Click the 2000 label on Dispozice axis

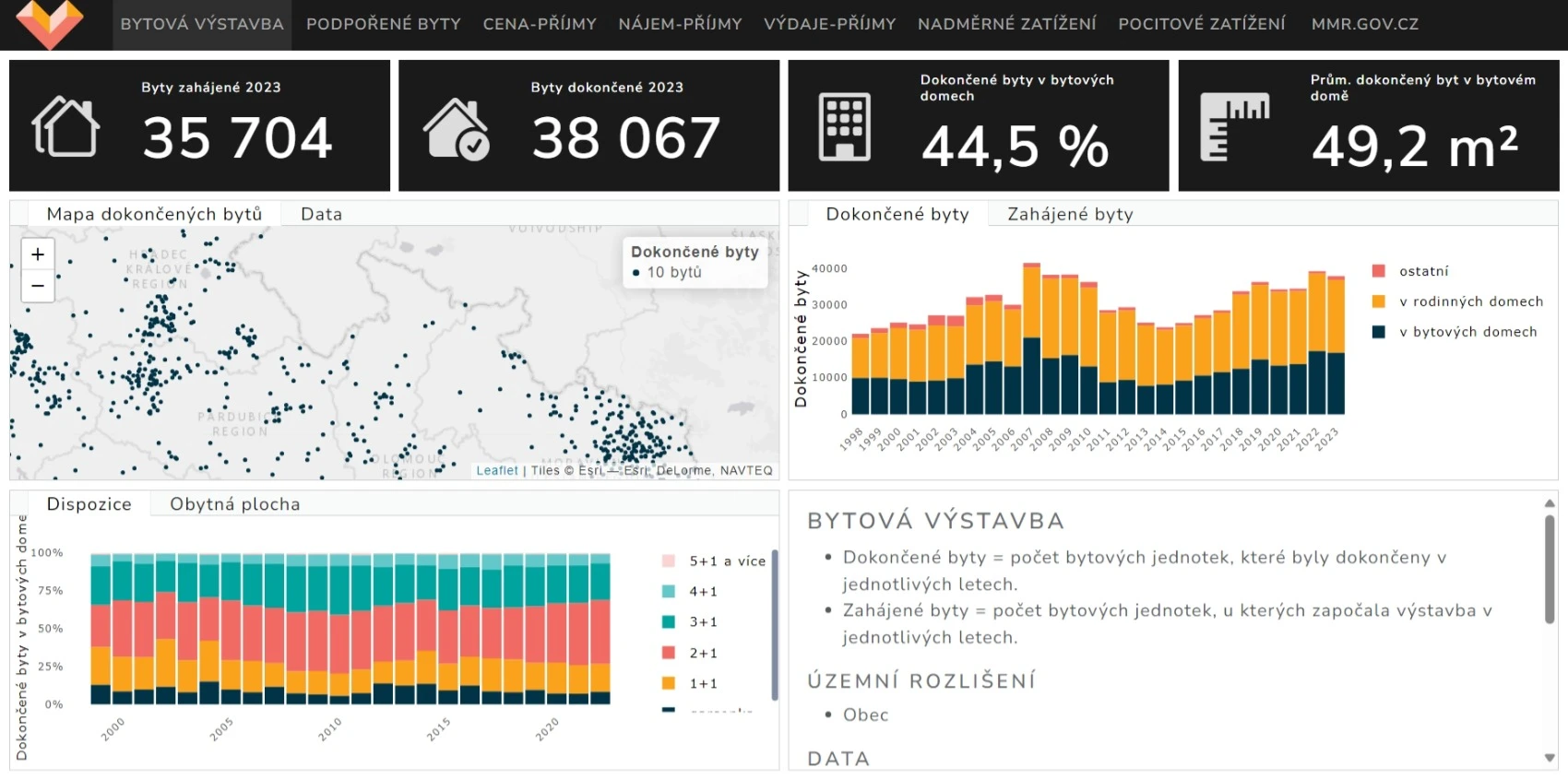[x=113, y=729]
